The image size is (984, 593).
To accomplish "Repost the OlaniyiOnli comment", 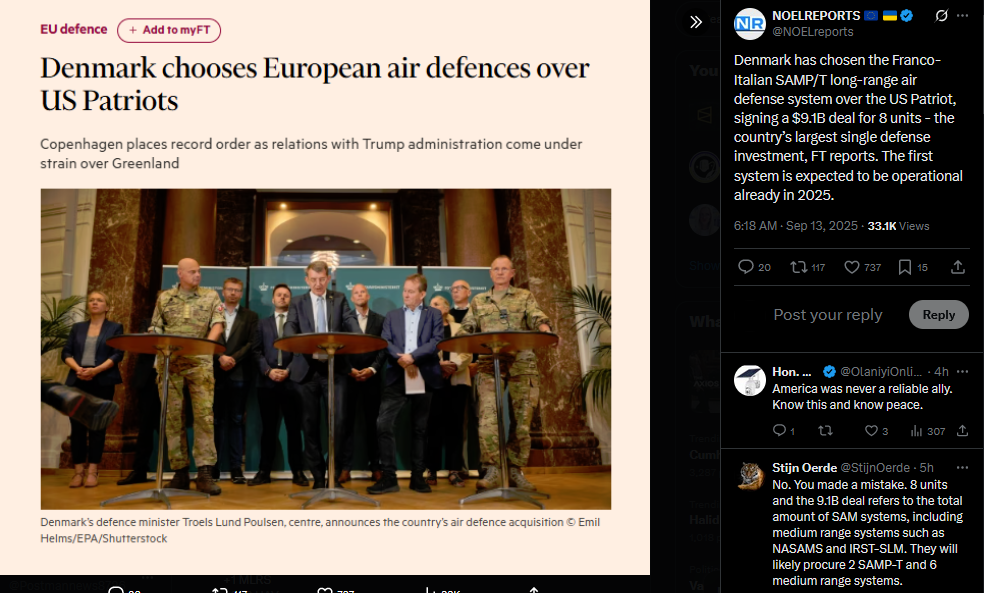I will point(825,430).
